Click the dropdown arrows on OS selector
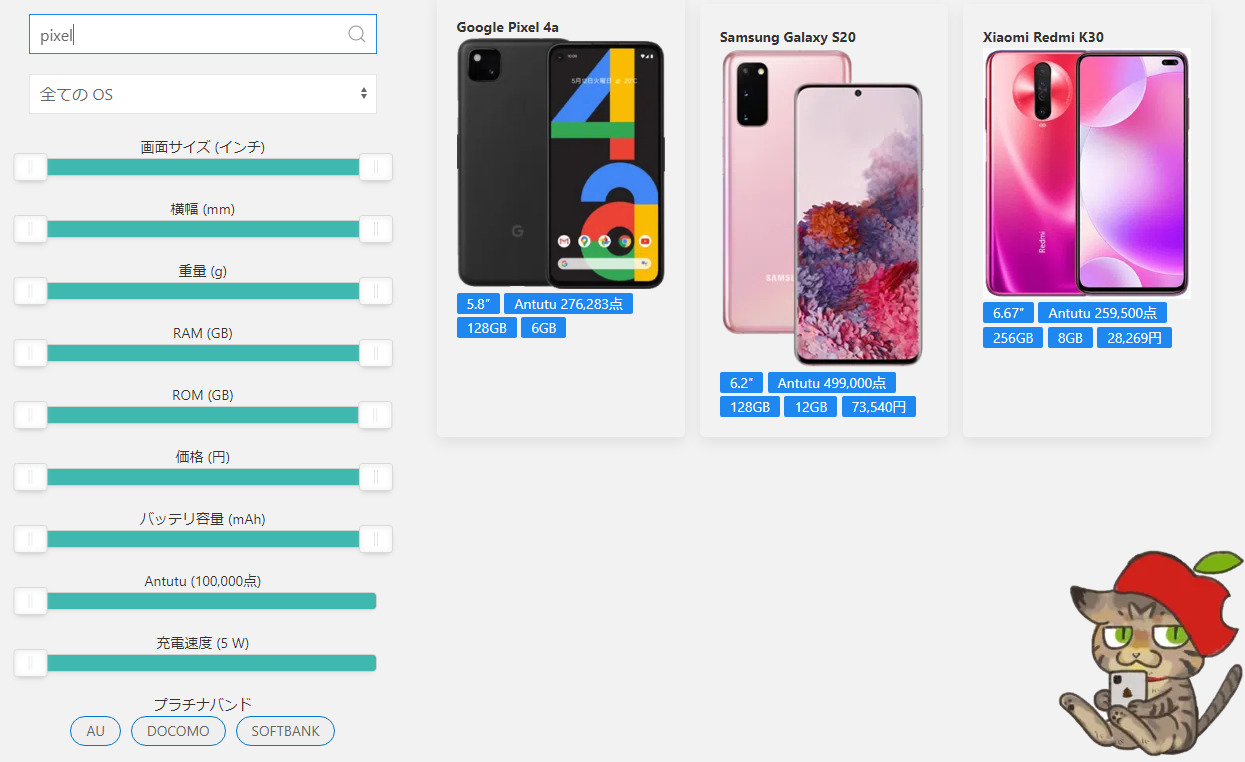Screen dimensions: 1245x762 [x=364, y=94]
